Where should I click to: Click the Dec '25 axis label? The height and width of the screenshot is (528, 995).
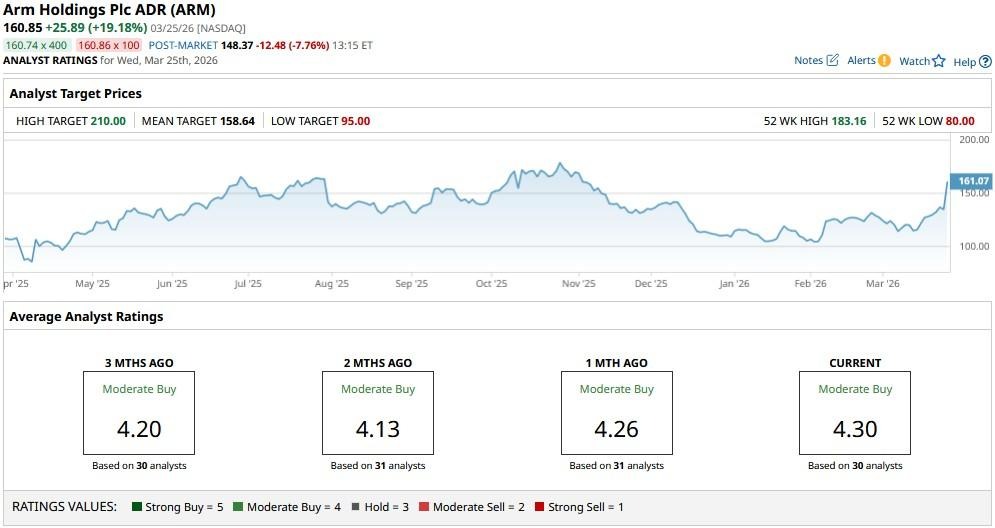pos(651,283)
